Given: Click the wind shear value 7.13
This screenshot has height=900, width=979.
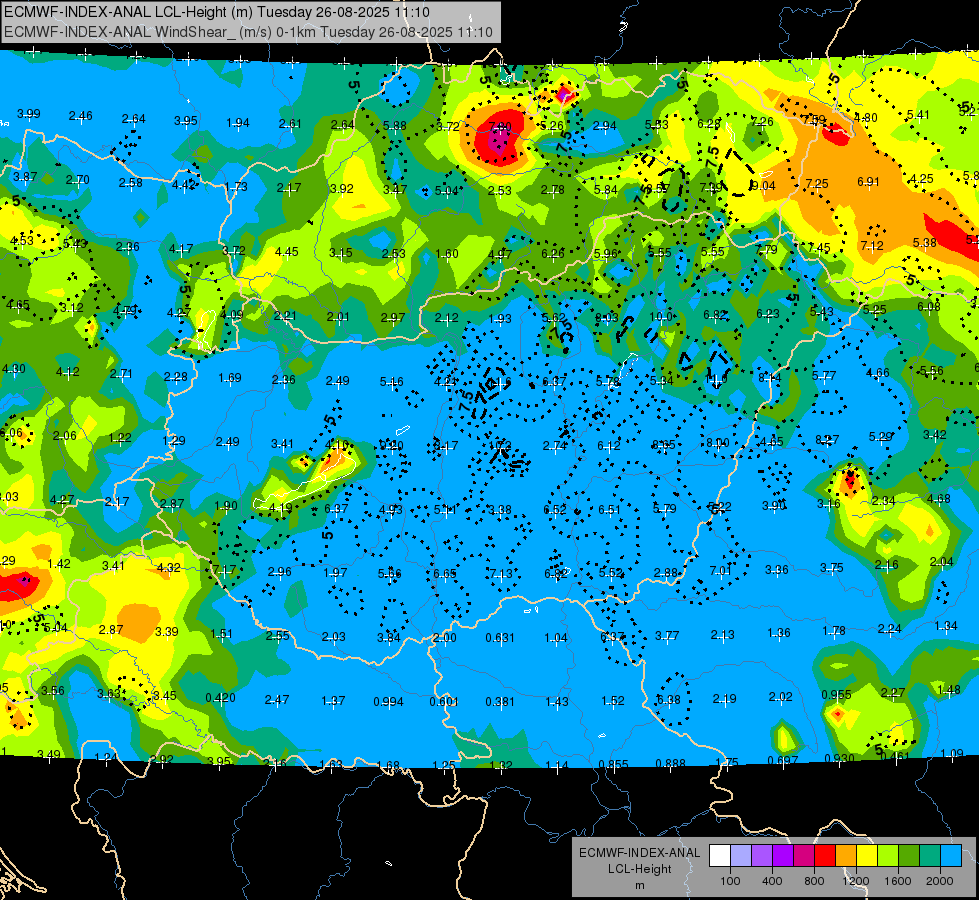Looking at the screenshot, I should 501,573.
